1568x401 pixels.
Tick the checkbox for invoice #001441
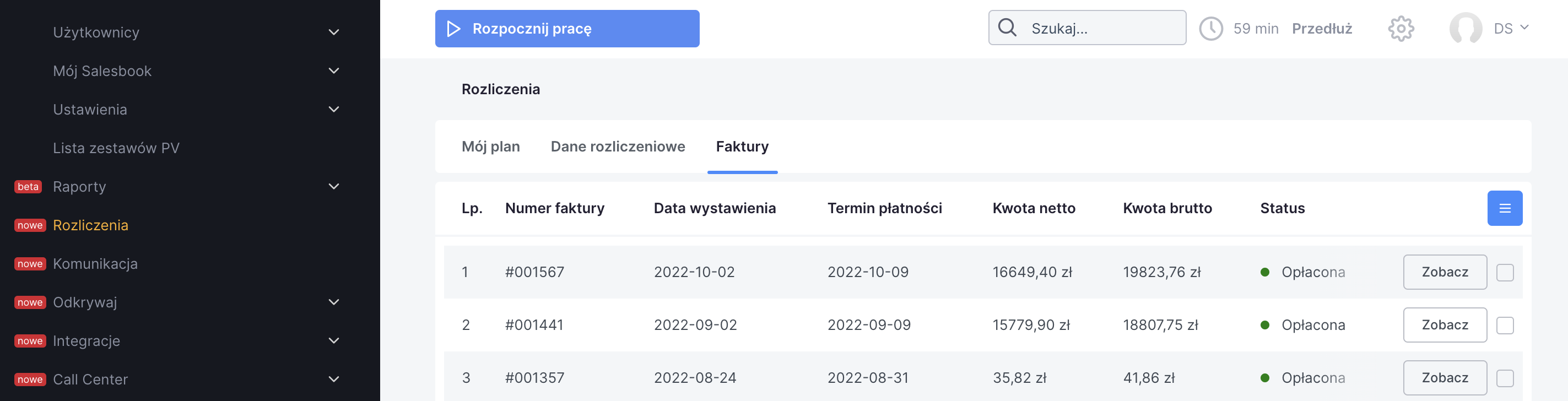point(1505,326)
